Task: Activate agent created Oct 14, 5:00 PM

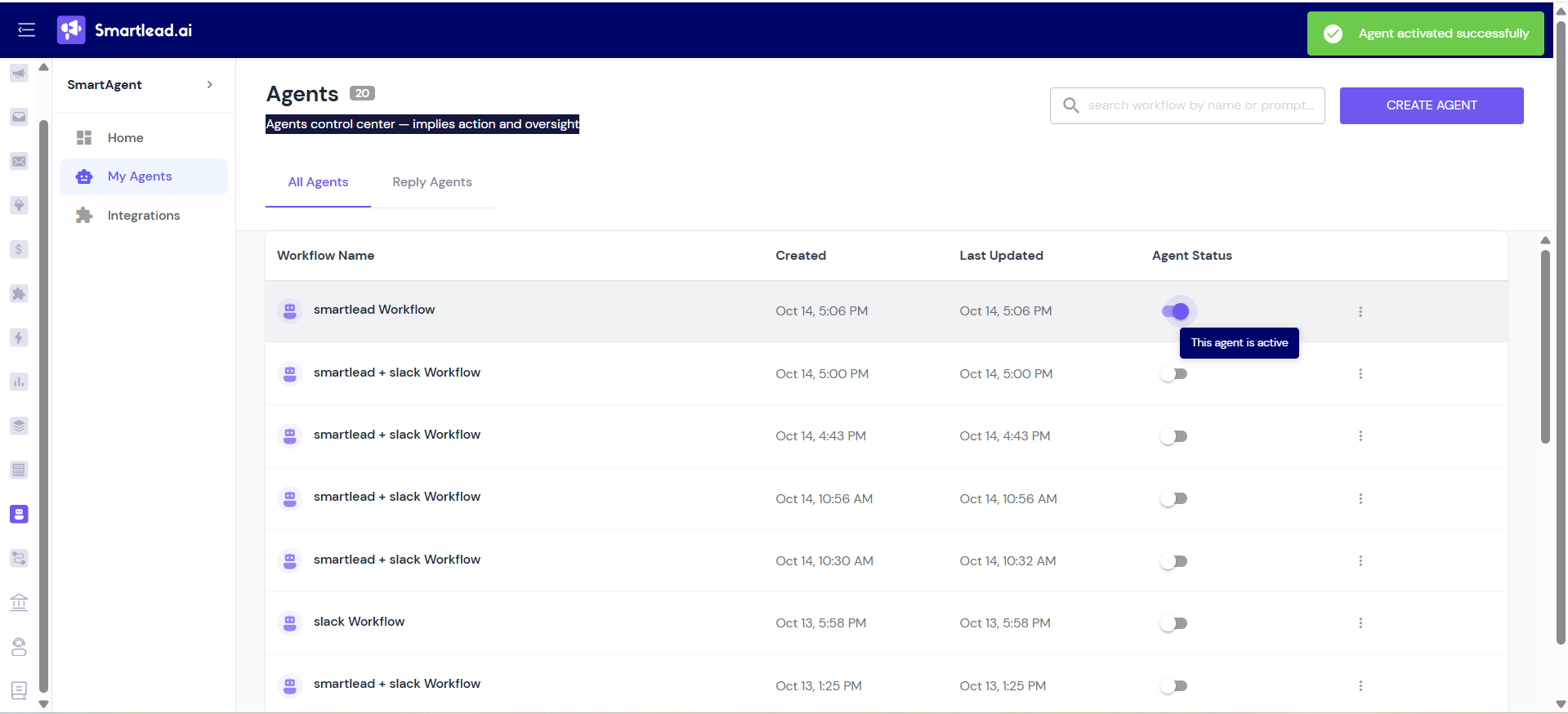Action: point(1173,374)
